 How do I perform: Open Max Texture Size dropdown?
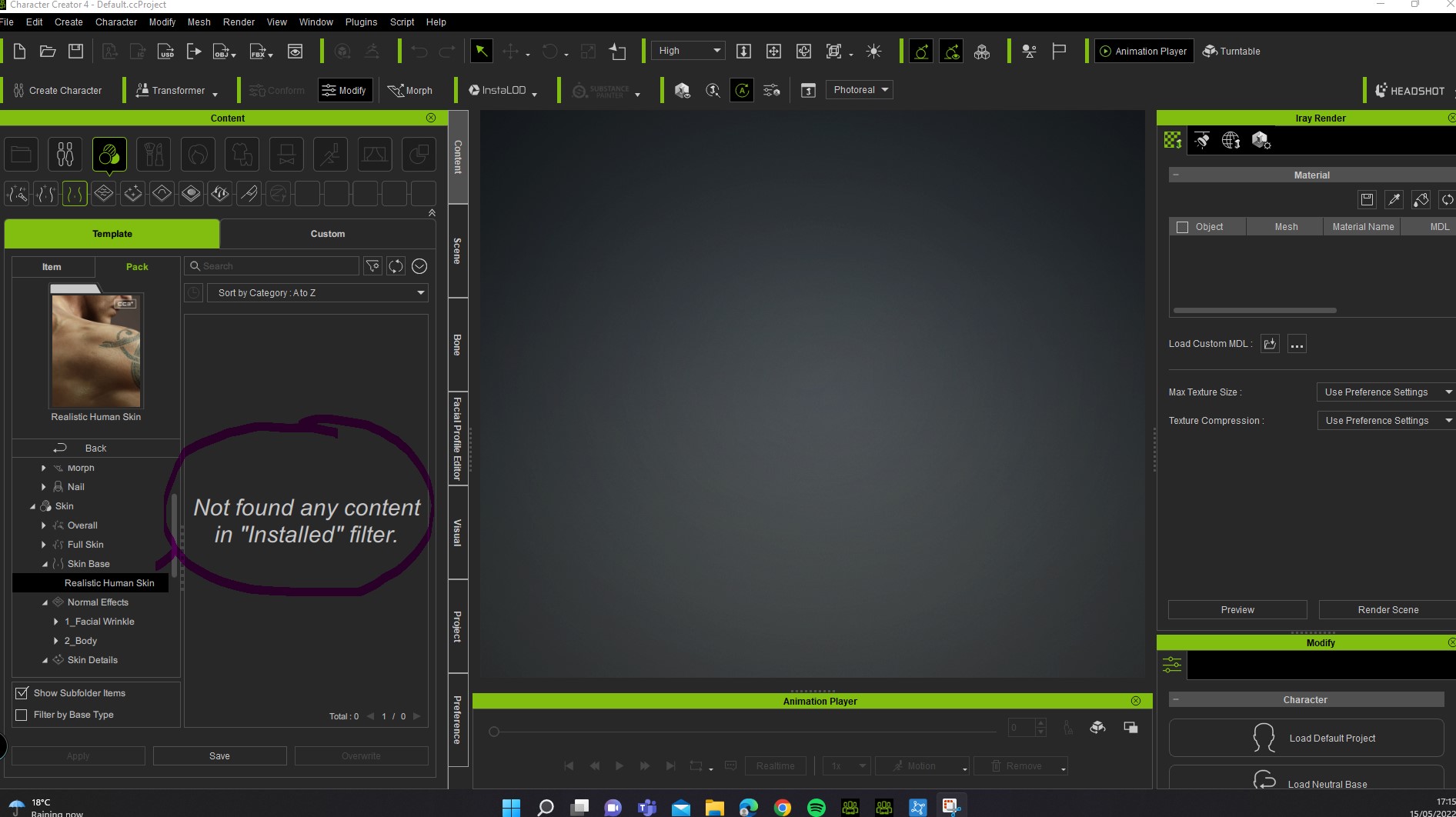tap(1385, 392)
